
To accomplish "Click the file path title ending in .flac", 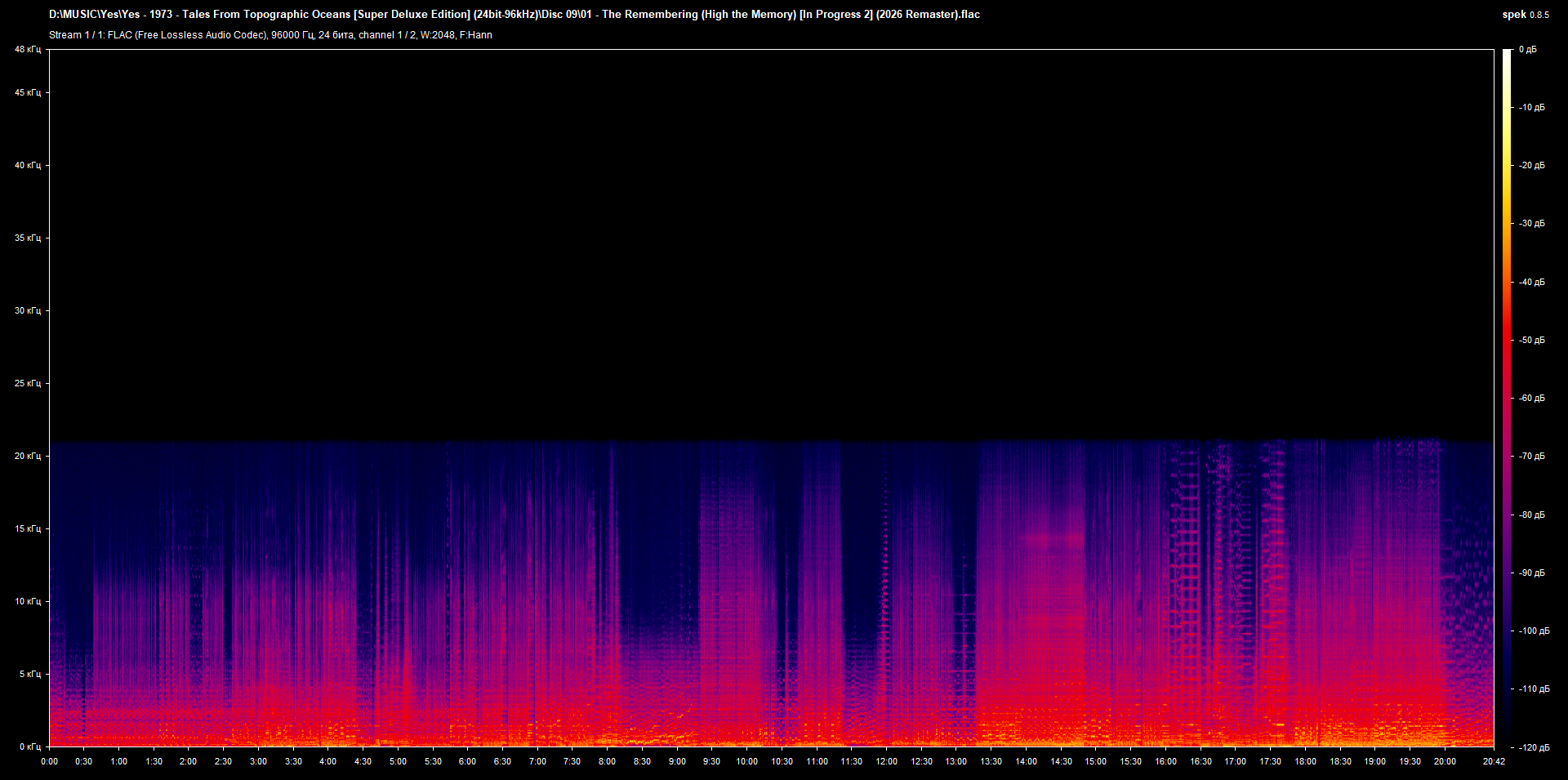I will [514, 15].
